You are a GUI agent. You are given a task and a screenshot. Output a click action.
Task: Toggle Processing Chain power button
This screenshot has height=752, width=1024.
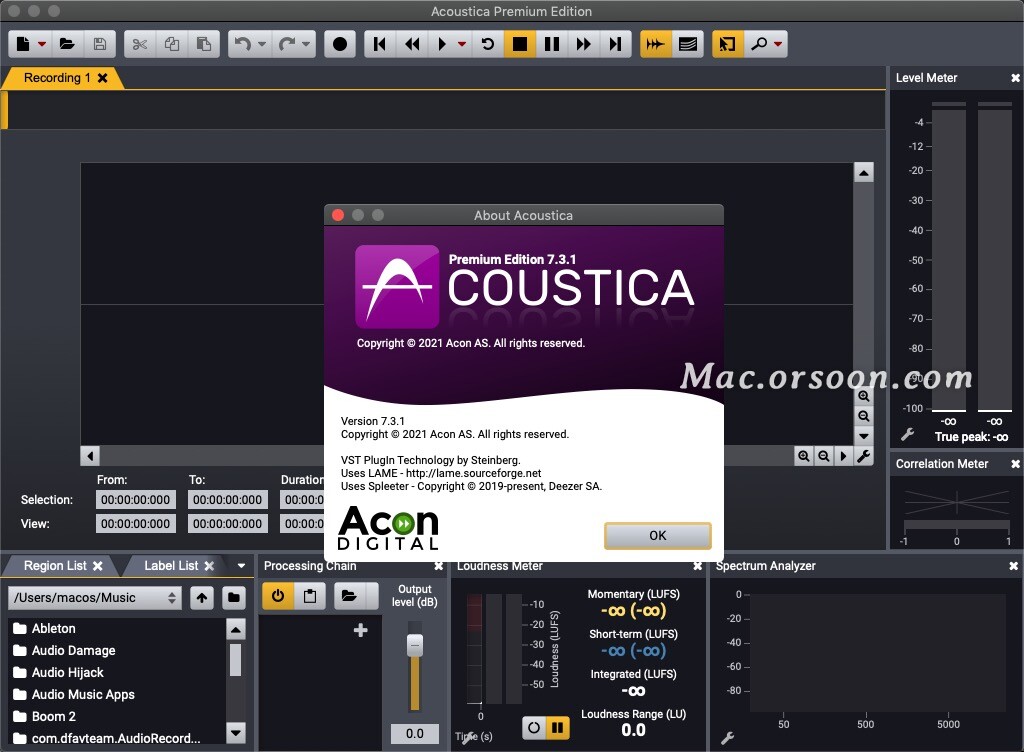[278, 596]
